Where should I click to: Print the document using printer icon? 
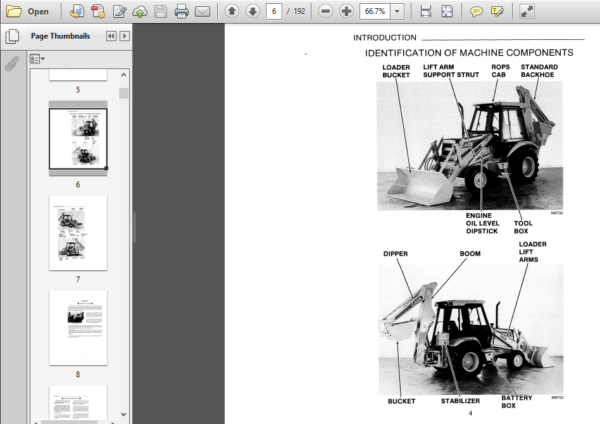click(x=181, y=11)
